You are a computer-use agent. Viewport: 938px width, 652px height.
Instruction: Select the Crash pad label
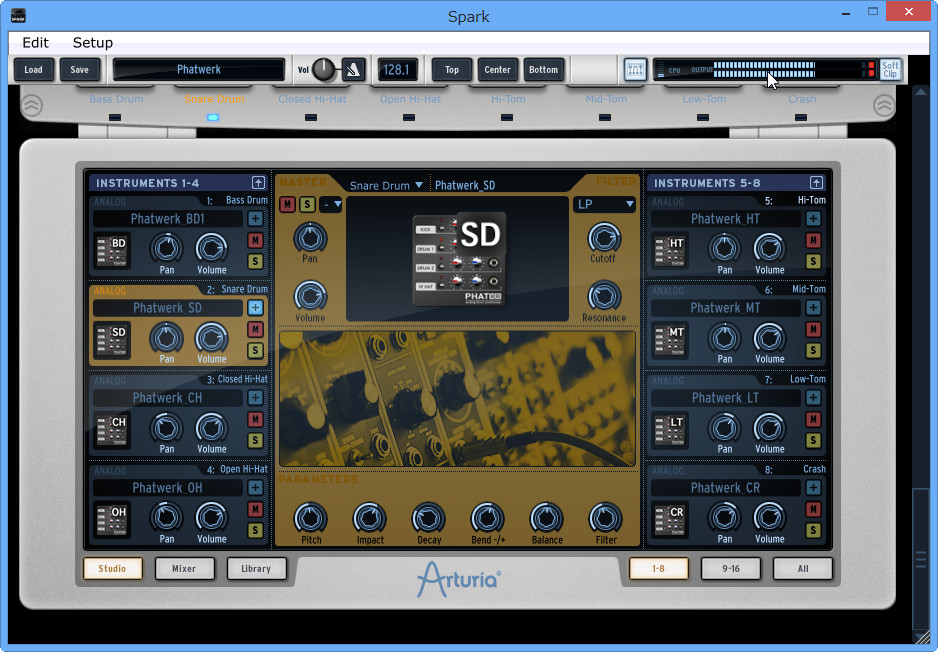coord(802,99)
